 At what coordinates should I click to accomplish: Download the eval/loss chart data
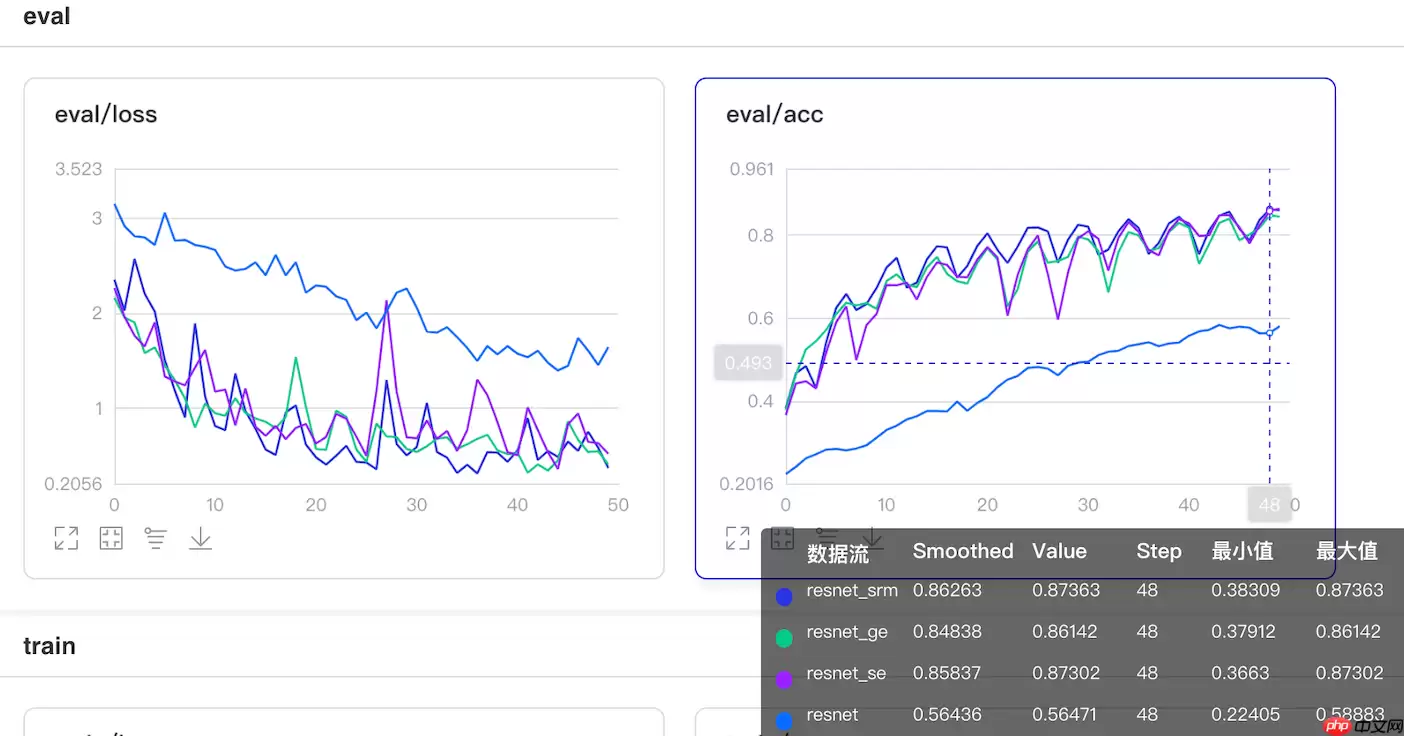pos(201,538)
